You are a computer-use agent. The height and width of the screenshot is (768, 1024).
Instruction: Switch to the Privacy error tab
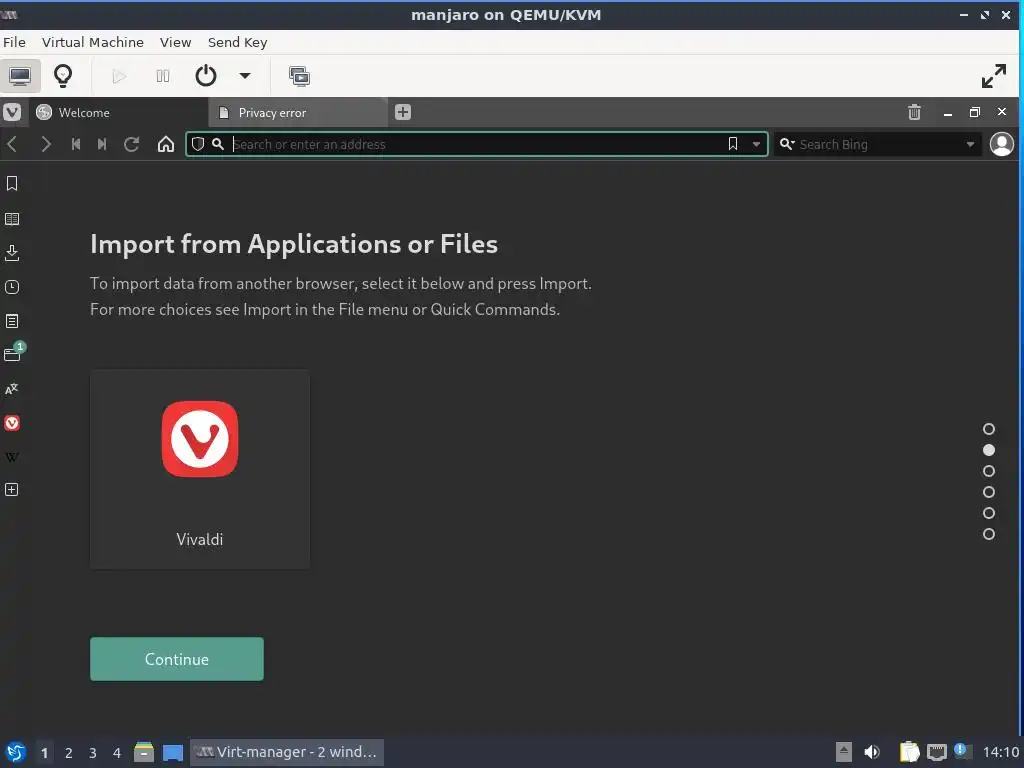(297, 112)
